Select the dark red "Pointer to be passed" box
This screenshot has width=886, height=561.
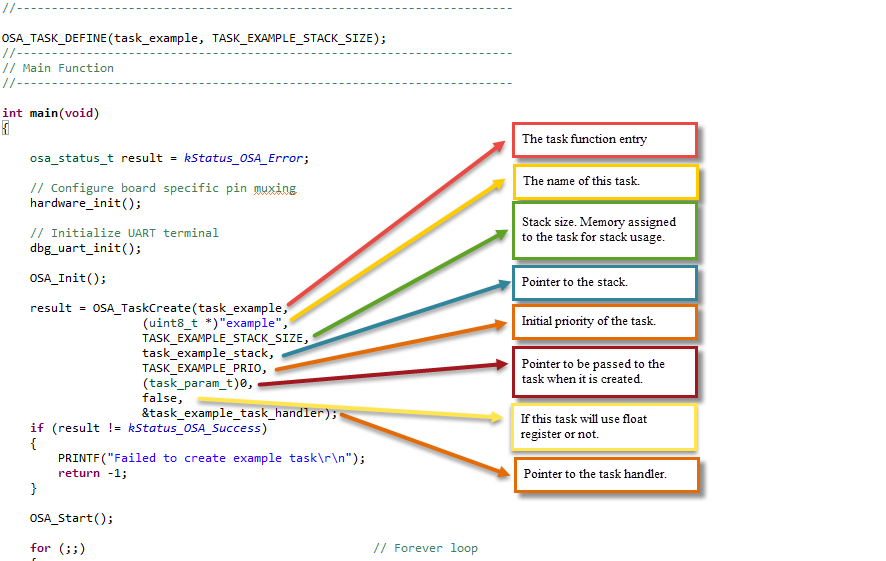click(605, 372)
